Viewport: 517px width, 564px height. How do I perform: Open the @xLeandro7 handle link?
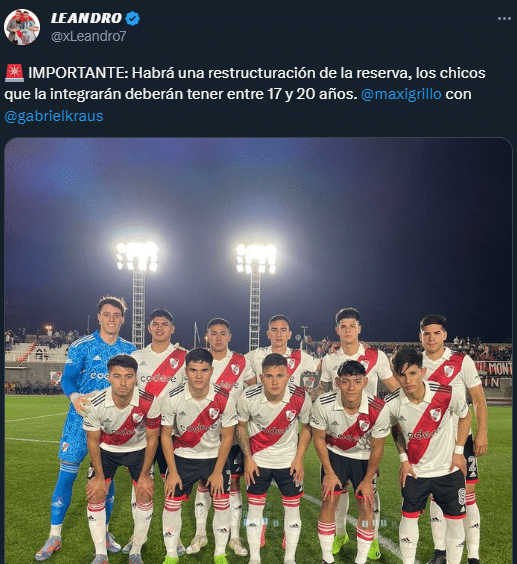[x=89, y=36]
